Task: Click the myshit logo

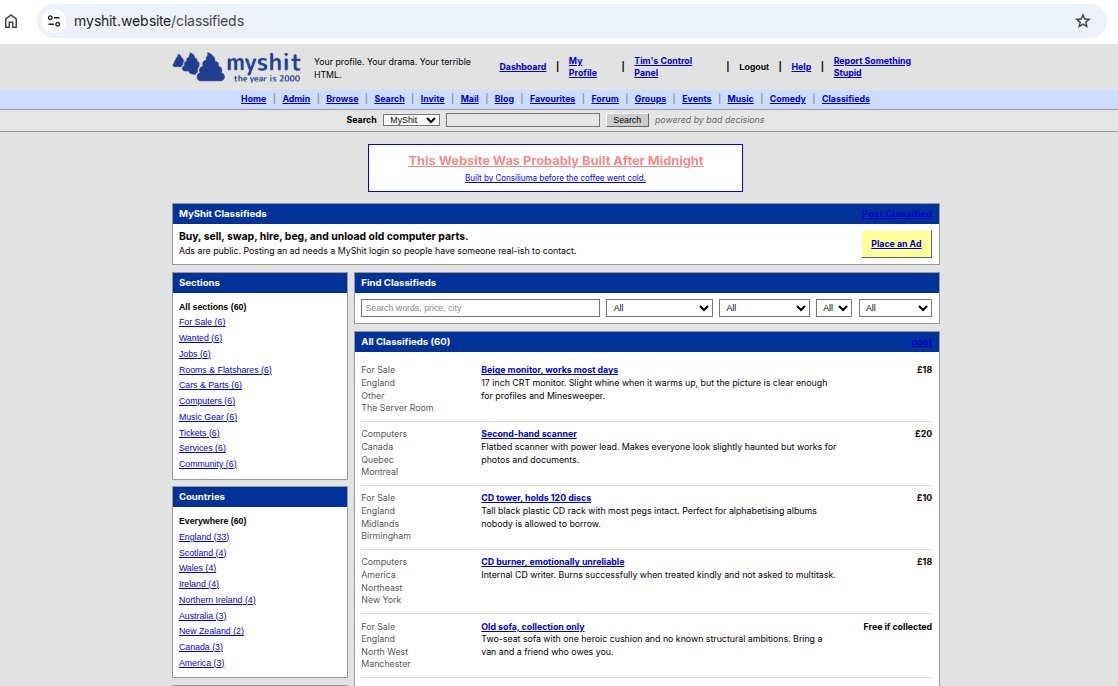Action: (x=237, y=67)
